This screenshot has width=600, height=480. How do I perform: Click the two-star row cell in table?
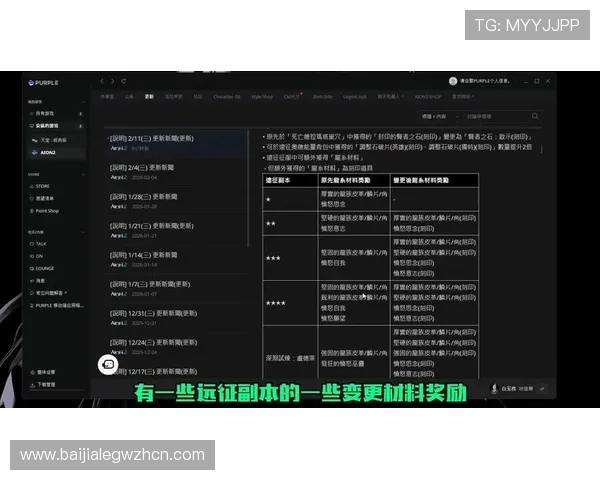(x=290, y=224)
